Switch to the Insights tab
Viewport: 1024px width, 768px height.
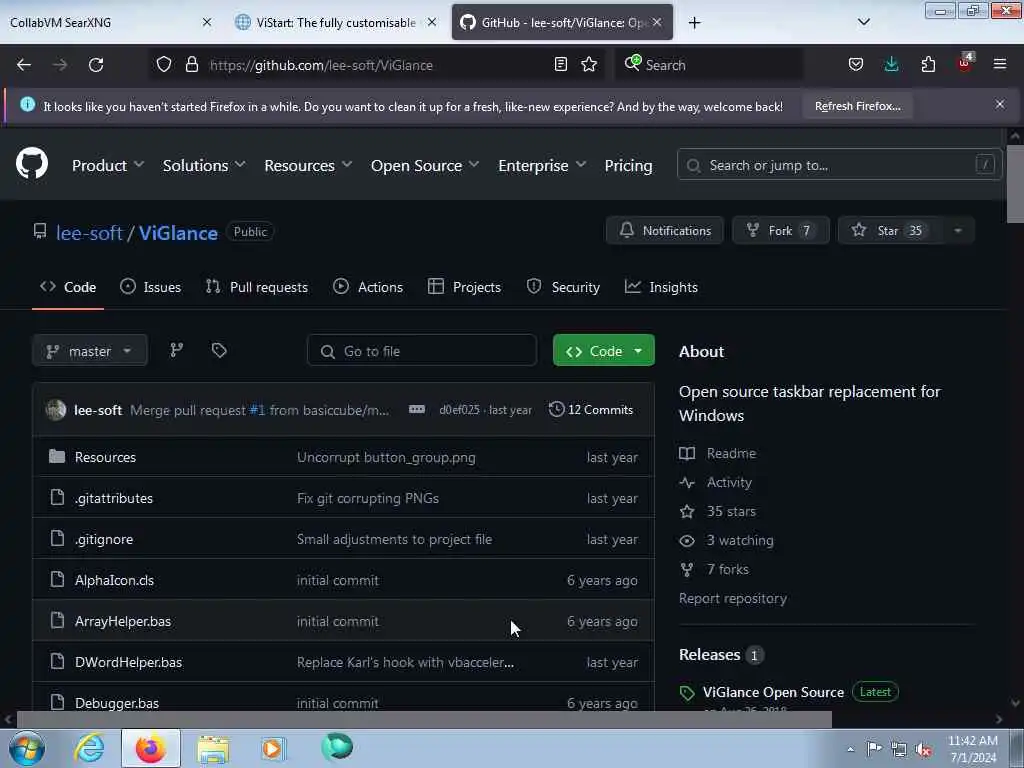(x=661, y=287)
